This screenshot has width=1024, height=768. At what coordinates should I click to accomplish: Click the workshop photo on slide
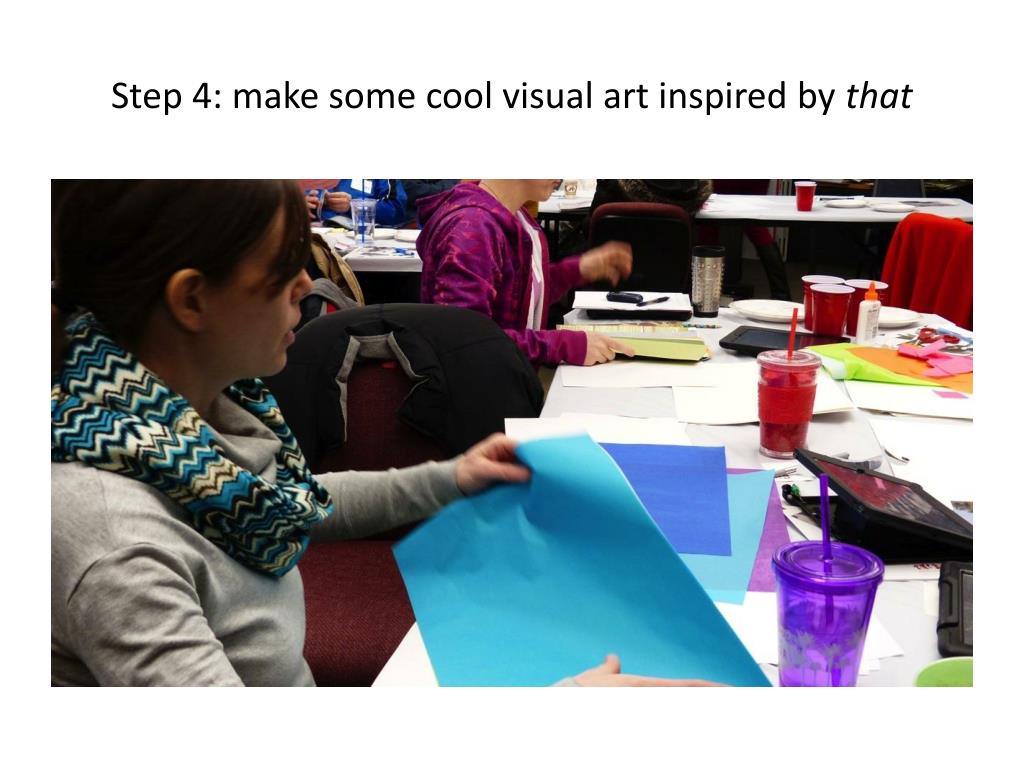click(512, 432)
